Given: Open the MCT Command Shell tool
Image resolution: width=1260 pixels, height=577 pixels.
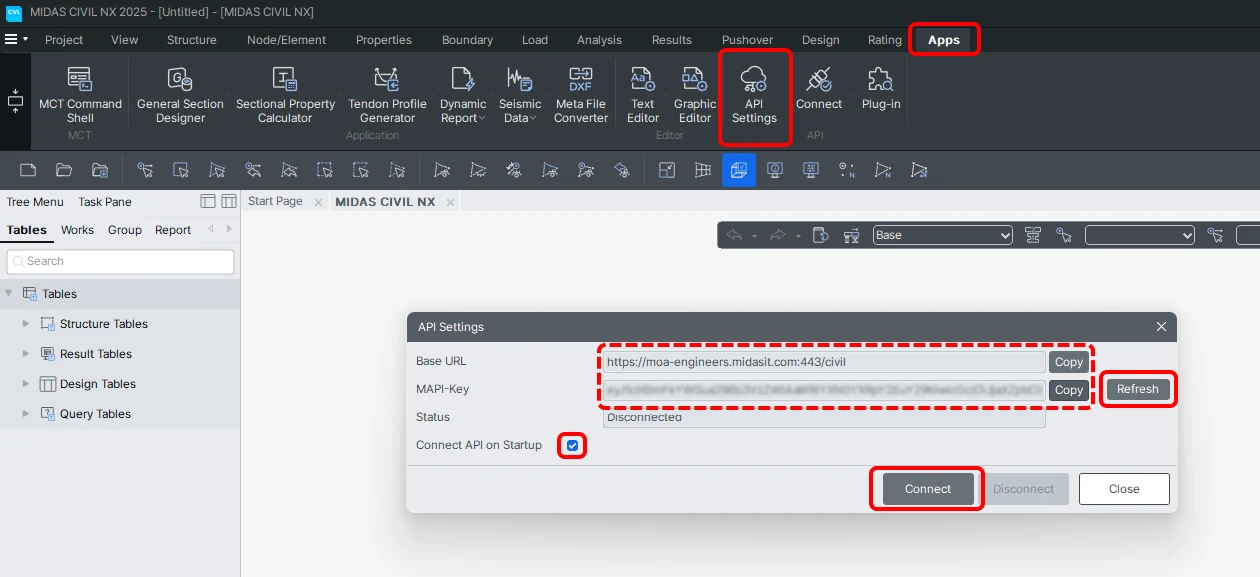Looking at the screenshot, I should coord(80,95).
